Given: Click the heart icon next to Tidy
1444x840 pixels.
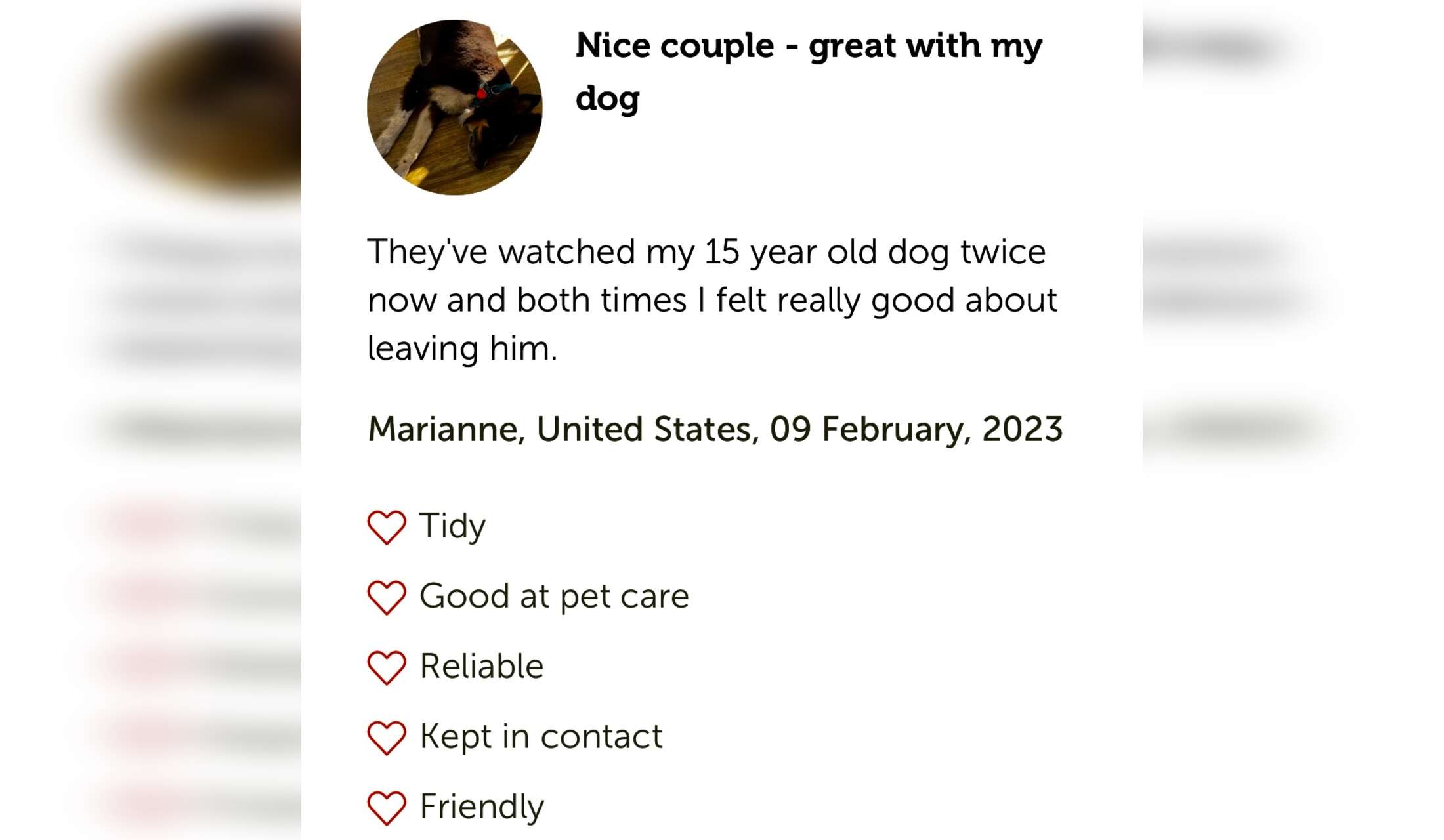Looking at the screenshot, I should (x=386, y=527).
